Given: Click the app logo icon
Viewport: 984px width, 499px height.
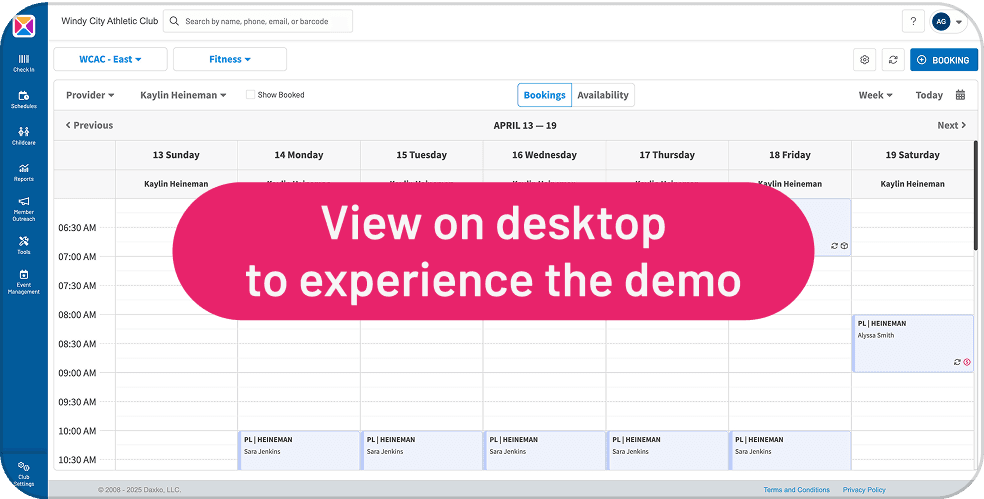Looking at the screenshot, I should 24,26.
